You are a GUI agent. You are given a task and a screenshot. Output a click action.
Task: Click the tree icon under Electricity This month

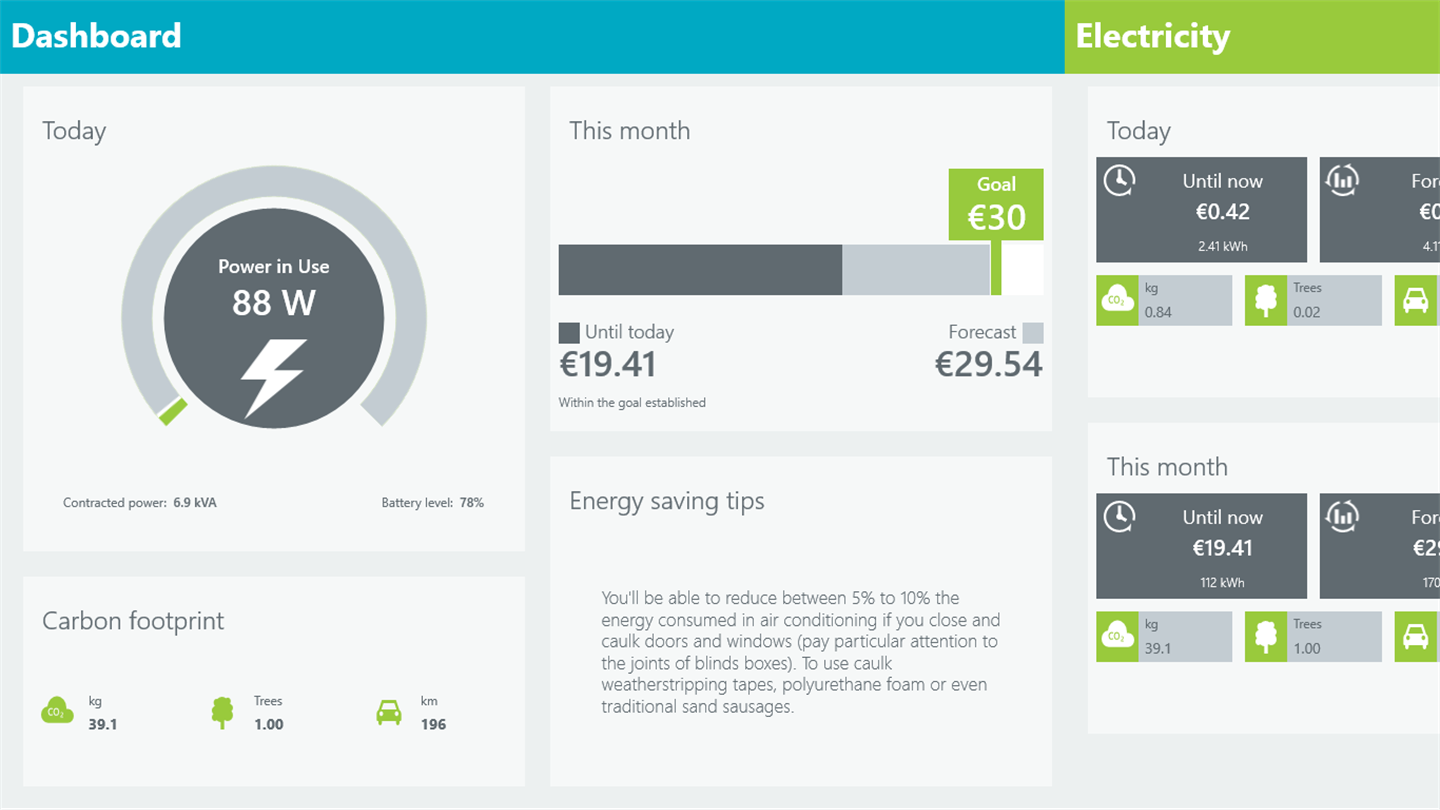(1265, 637)
